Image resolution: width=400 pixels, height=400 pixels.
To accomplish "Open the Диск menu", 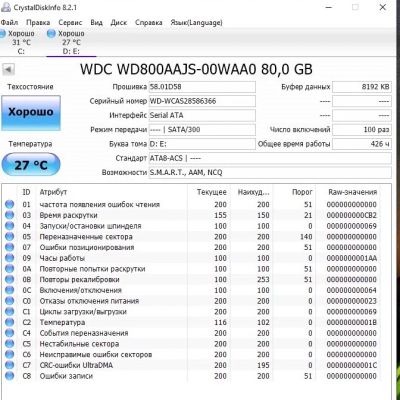I will [119, 23].
